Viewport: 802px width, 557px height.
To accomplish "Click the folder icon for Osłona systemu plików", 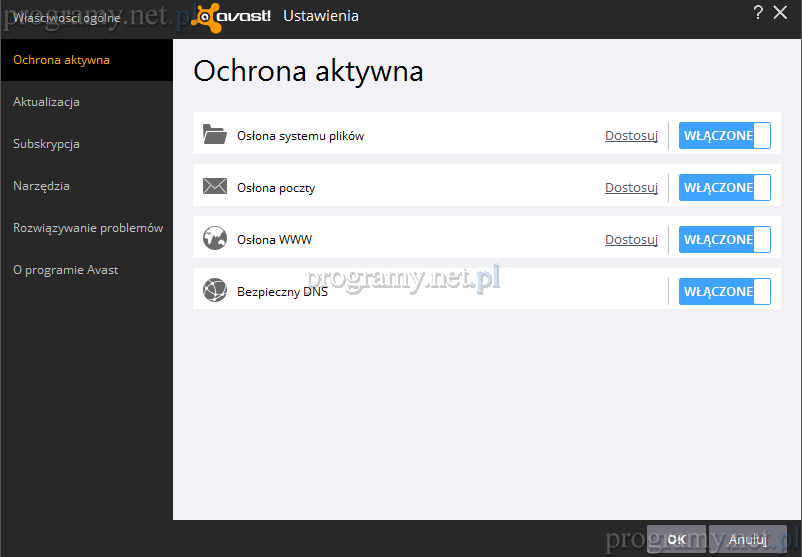I will pos(215,135).
